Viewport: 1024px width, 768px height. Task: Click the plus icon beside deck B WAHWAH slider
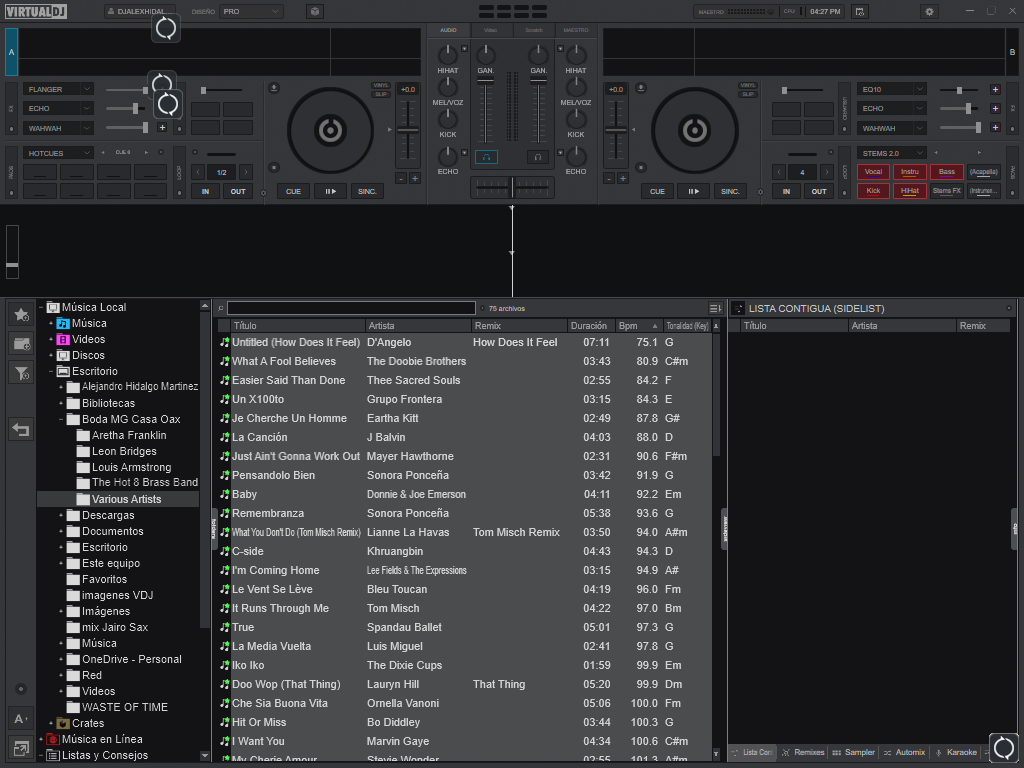tap(995, 127)
